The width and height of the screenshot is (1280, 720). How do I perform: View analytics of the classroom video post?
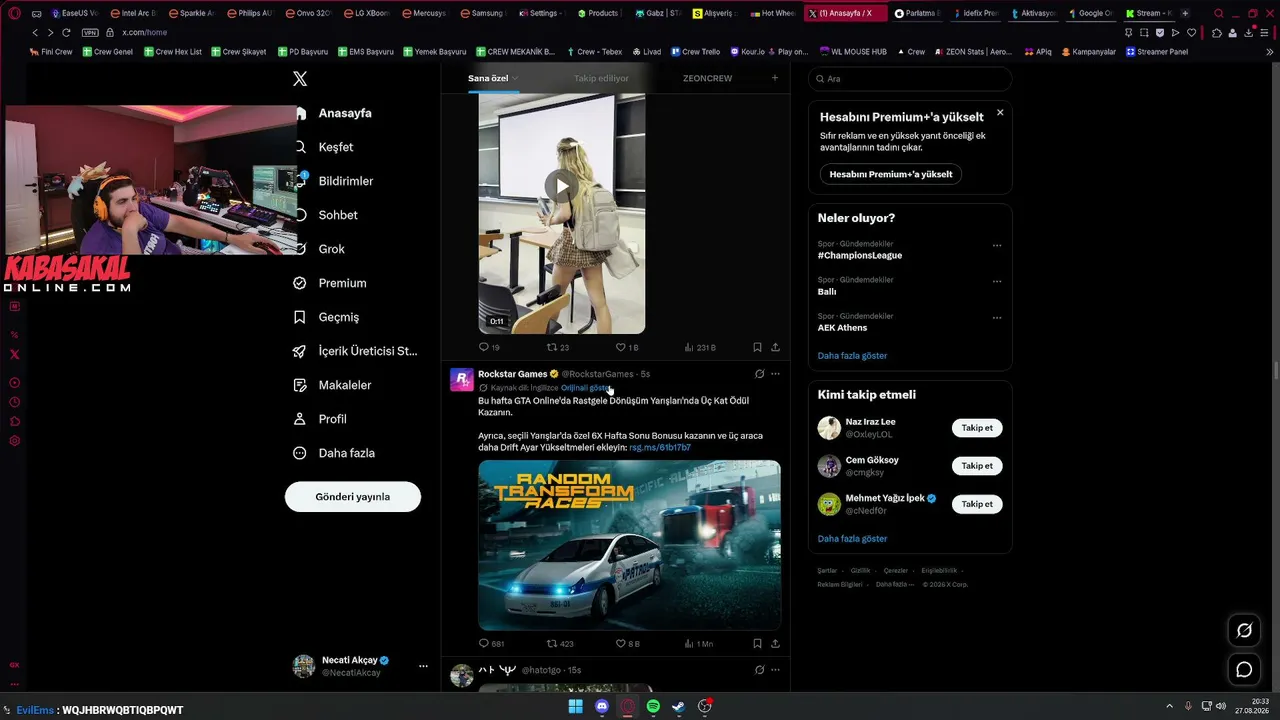[x=700, y=347]
